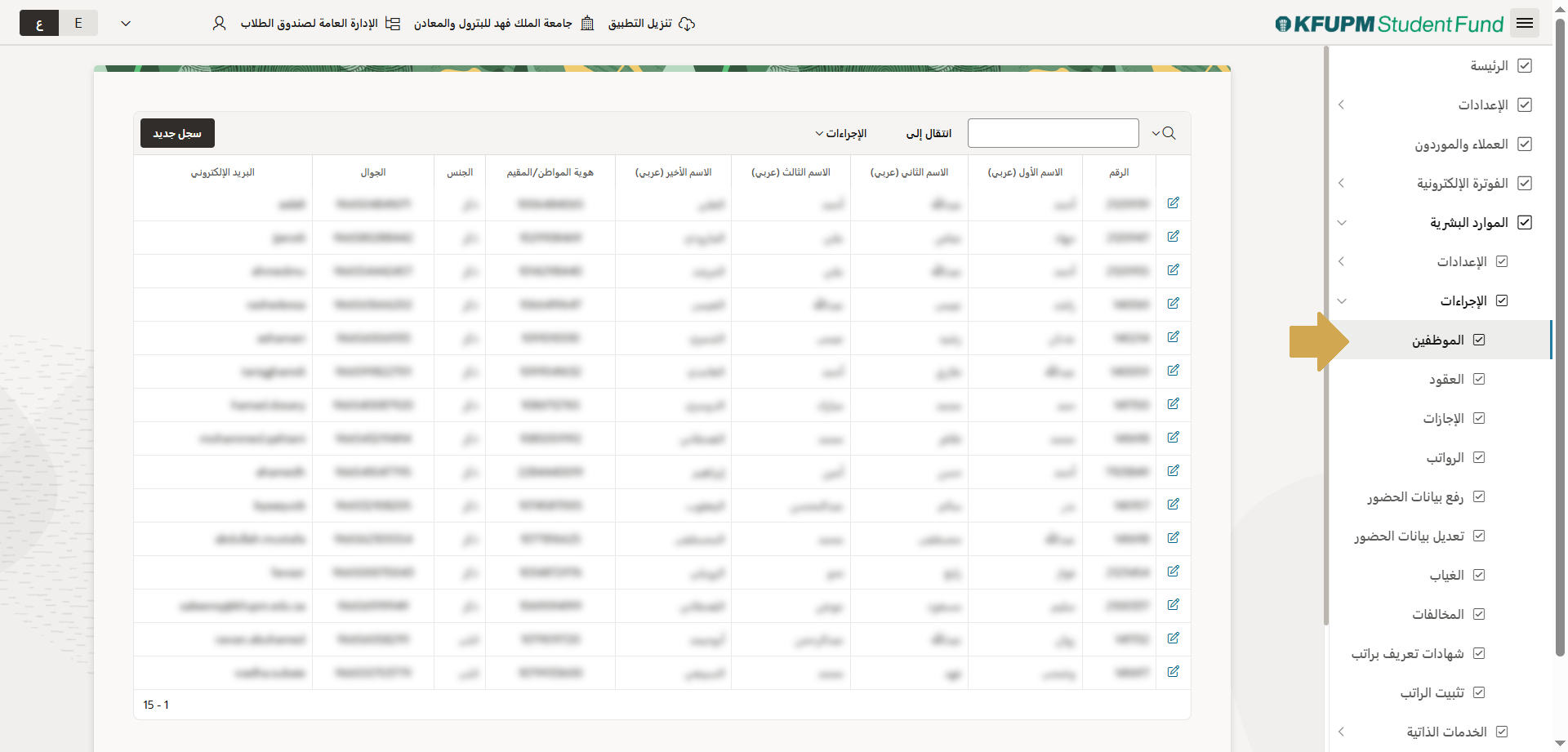Click the icon beside الخدمات الذاتية in sidebar
Viewport: 1568px width, 752px height.
tap(1502, 732)
